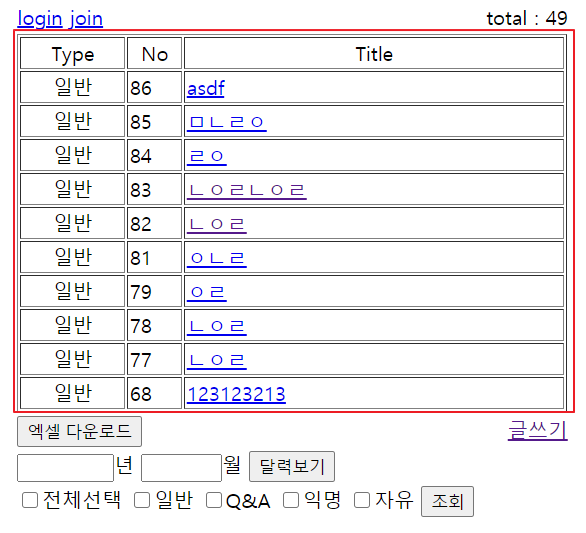Select the cell with number 82
This screenshot has height=533, width=586.
click(154, 223)
